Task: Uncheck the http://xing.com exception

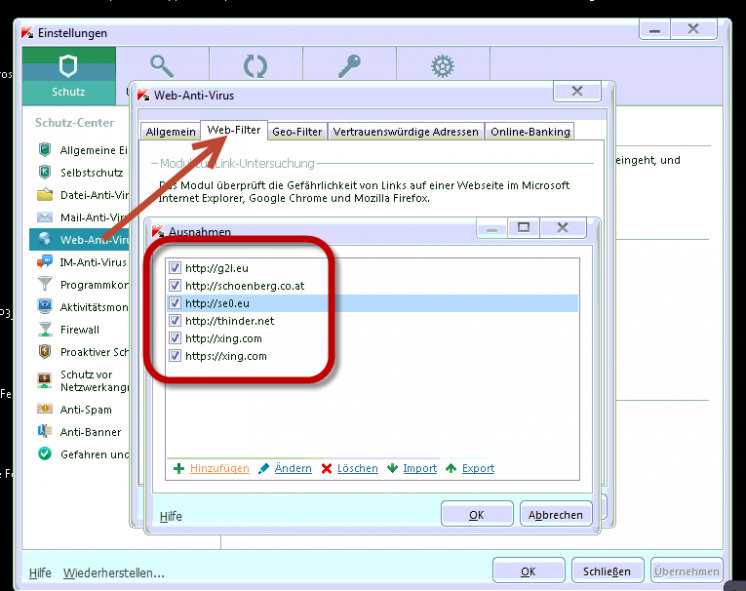Action: tap(175, 338)
